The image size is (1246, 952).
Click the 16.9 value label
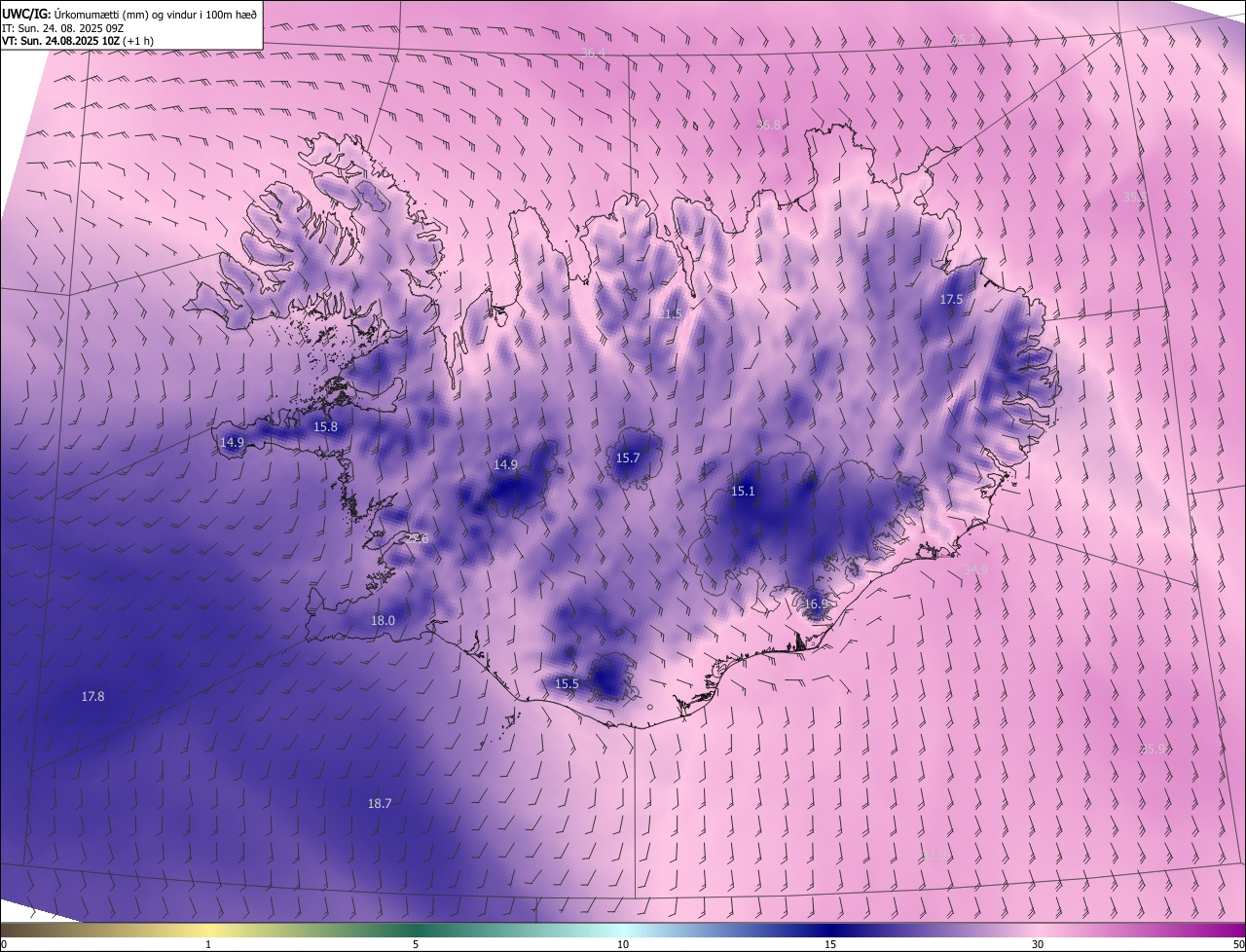(815, 604)
